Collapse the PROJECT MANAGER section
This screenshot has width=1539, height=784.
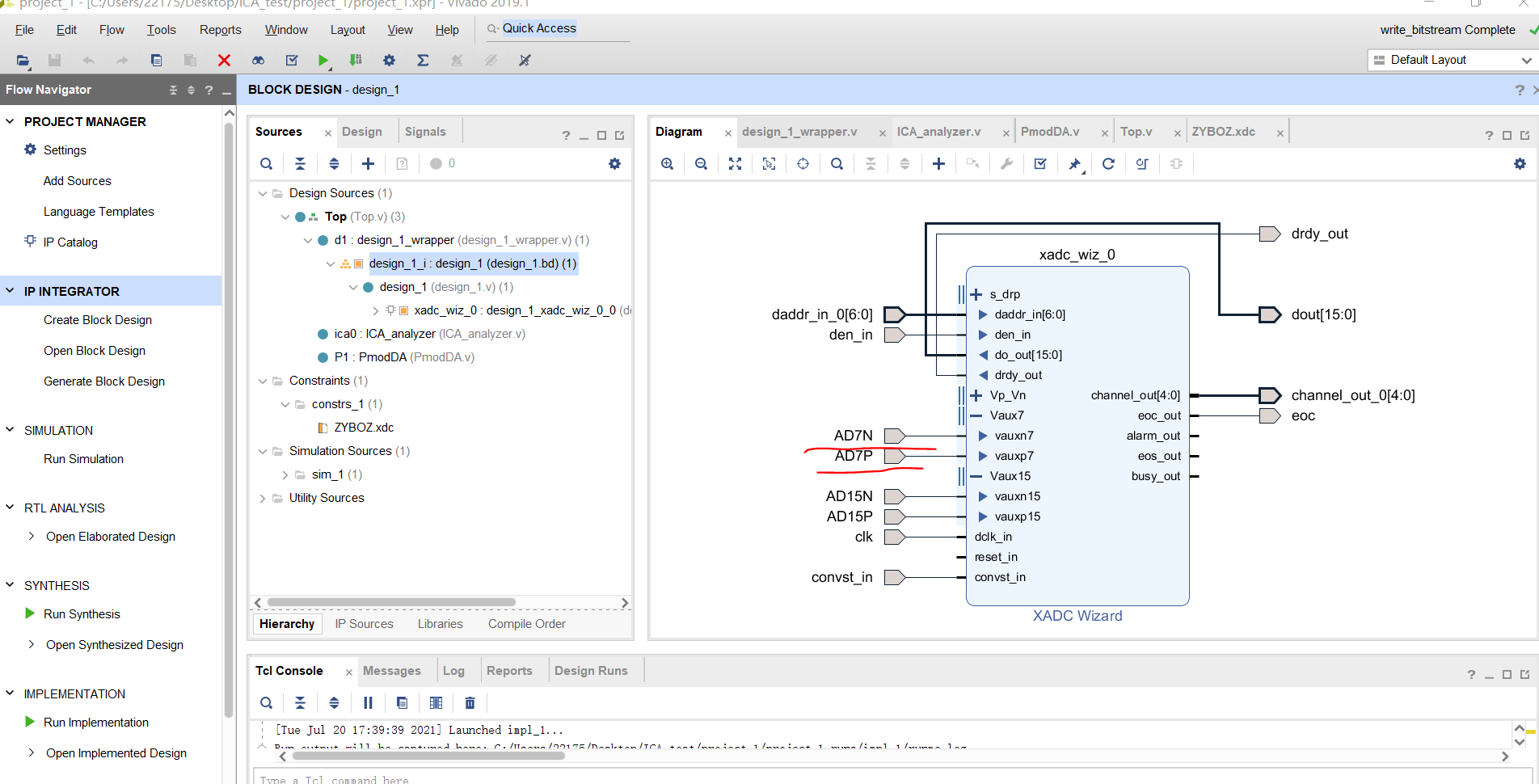click(11, 121)
